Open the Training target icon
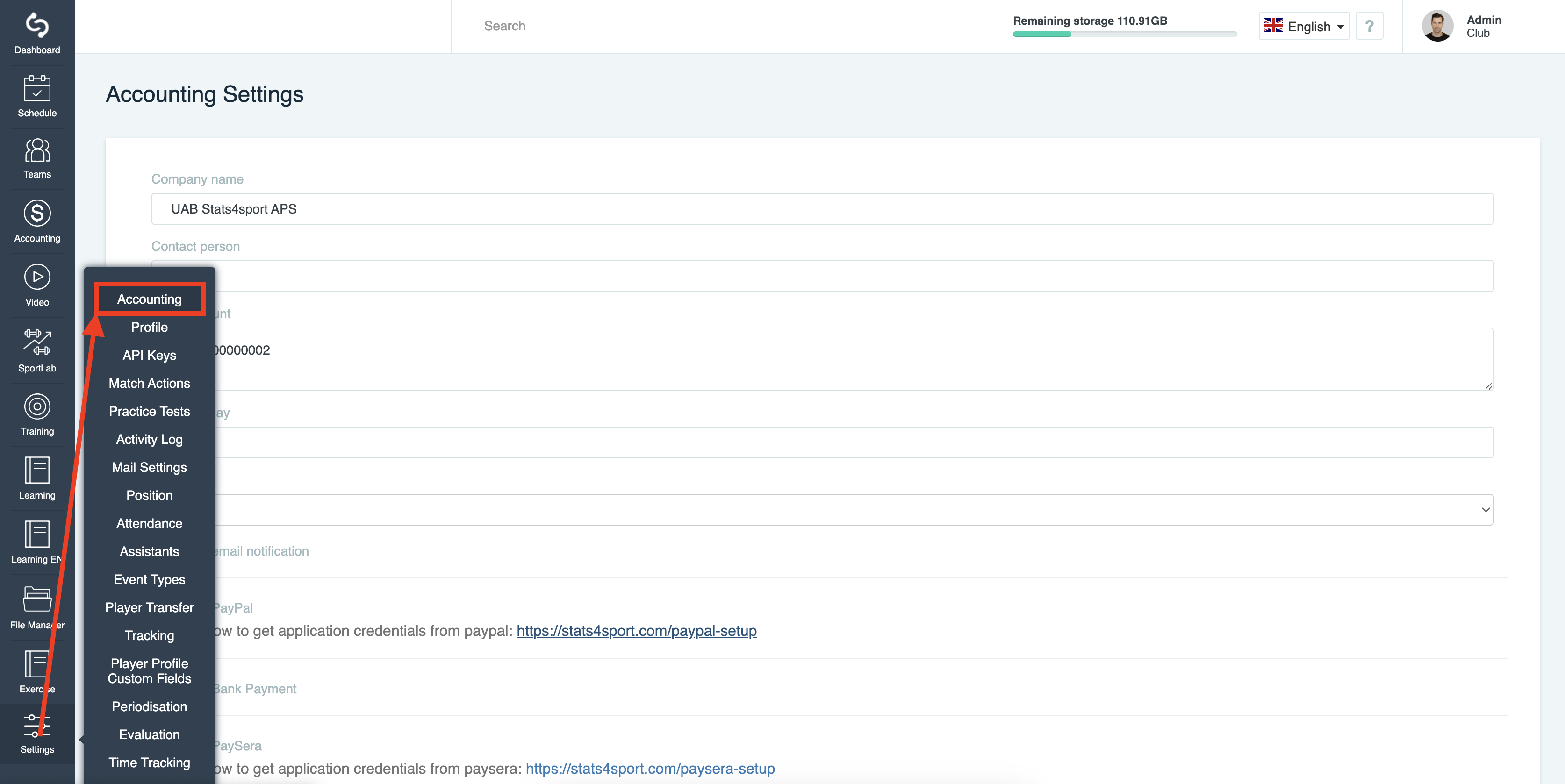Image resolution: width=1565 pixels, height=784 pixels. coord(37,406)
